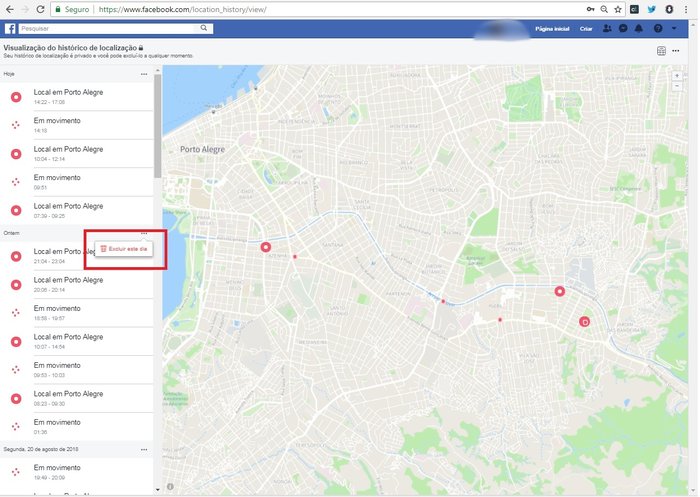This screenshot has height=497, width=700.
Task: Zoom out the map with minus button
Action: 677,86
